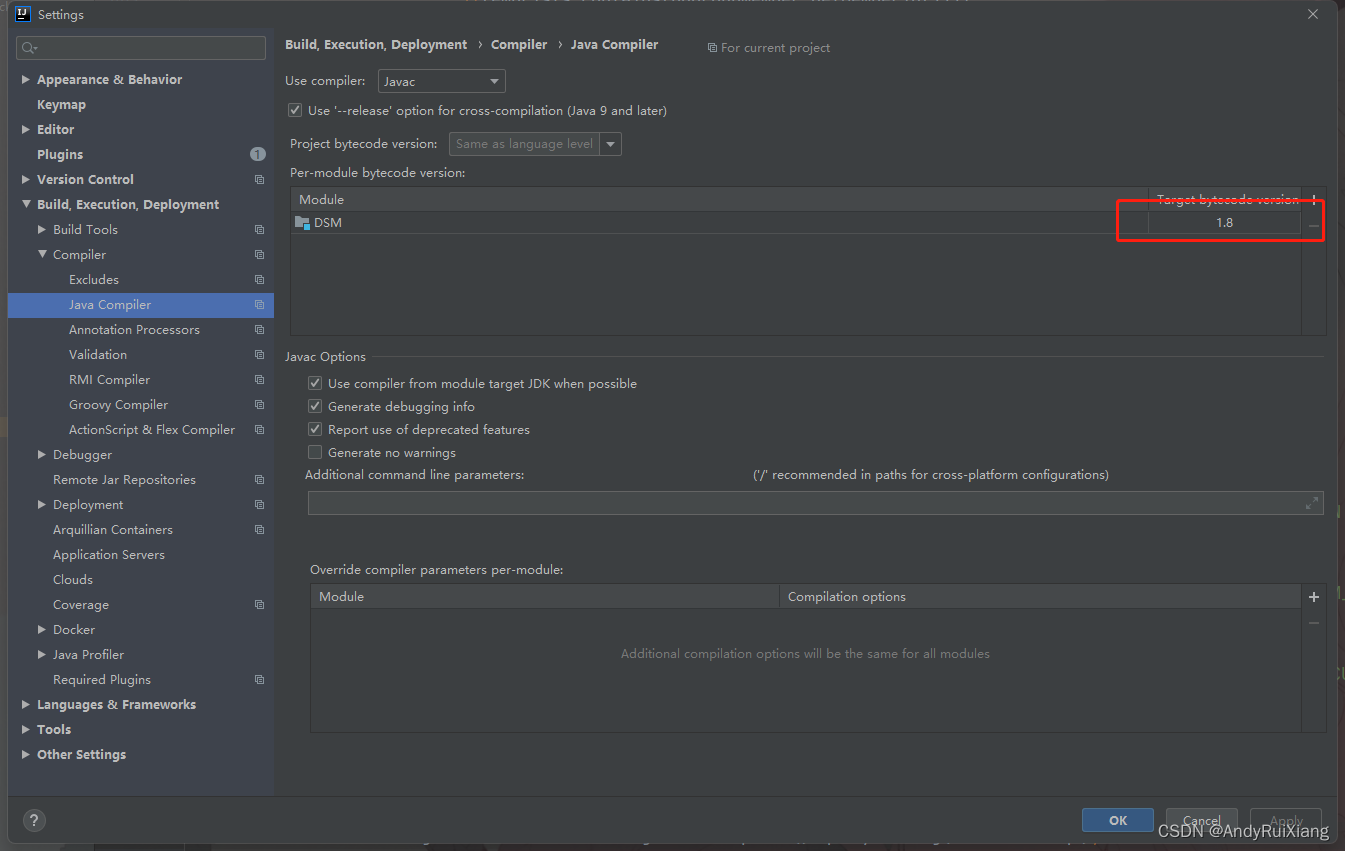This screenshot has width=1345, height=851.
Task: Toggle Use compiler from module target JDK checkbox
Action: pos(315,383)
